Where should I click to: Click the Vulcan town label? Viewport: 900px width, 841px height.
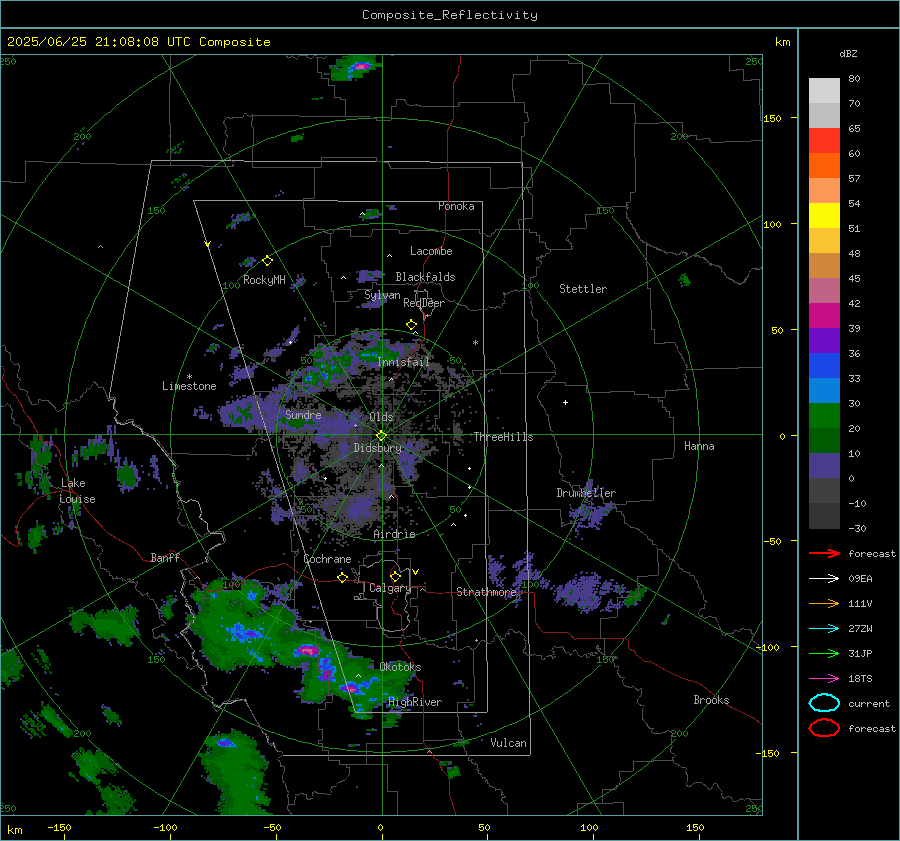point(509,743)
